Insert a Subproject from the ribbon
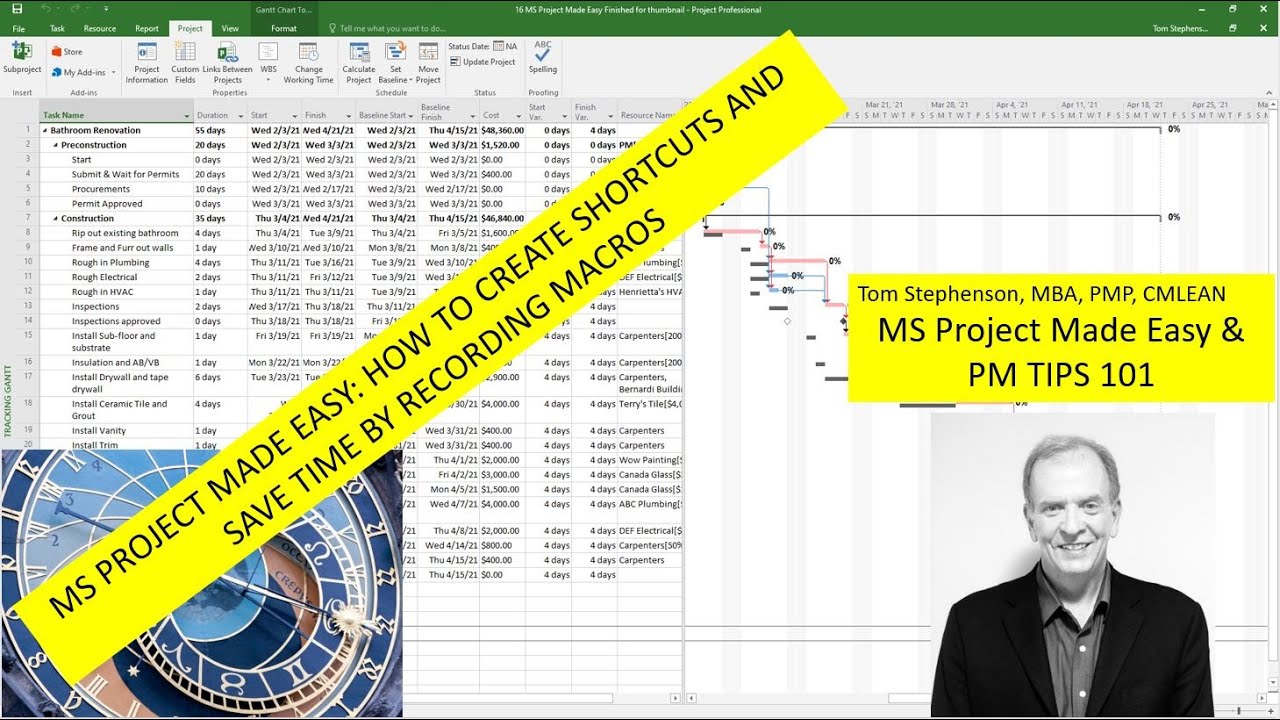This screenshot has width=1280, height=720. pyautogui.click(x=22, y=59)
